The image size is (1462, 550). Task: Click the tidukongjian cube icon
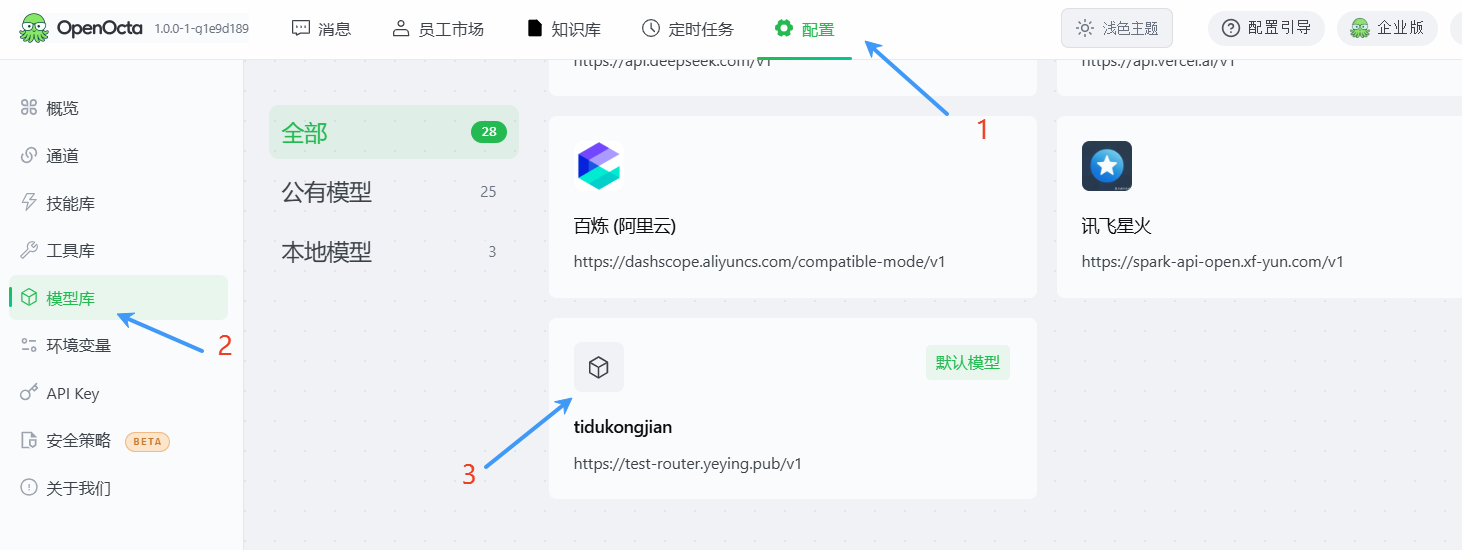pyautogui.click(x=599, y=367)
